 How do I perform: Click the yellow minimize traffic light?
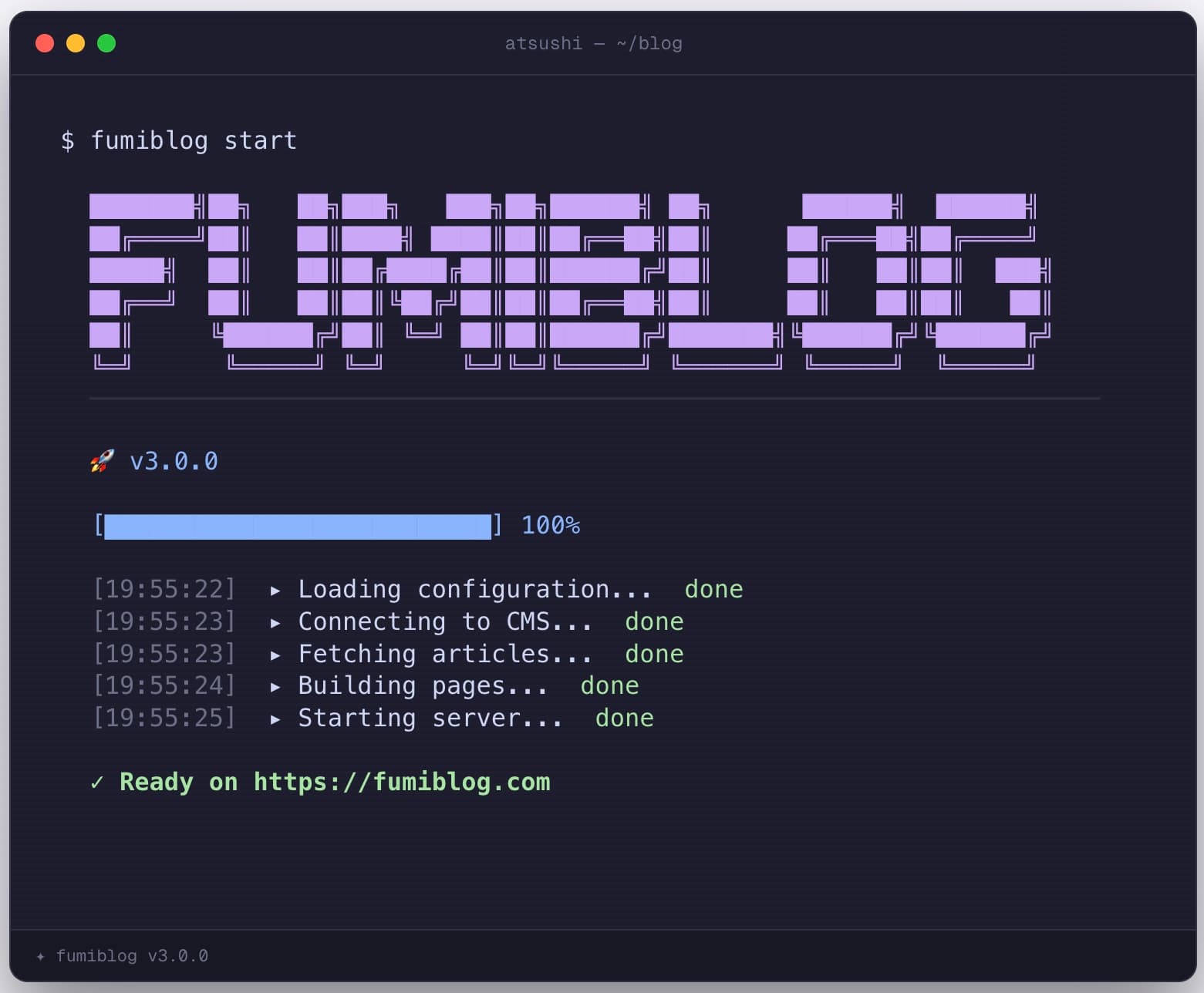76,43
